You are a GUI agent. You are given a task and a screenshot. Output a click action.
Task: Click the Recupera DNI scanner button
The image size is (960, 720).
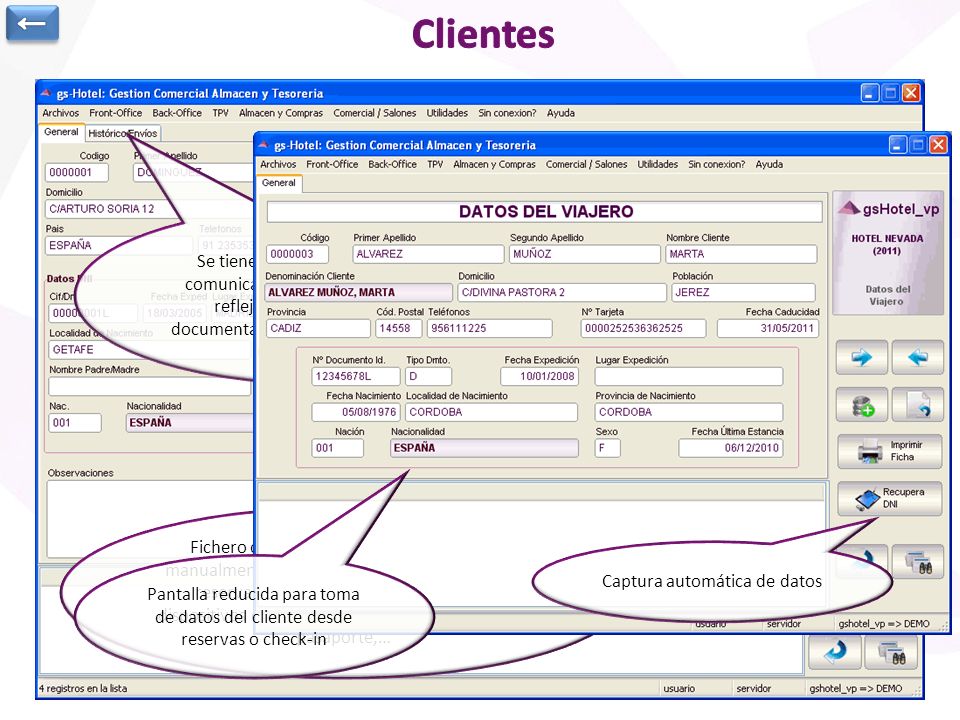click(890, 498)
